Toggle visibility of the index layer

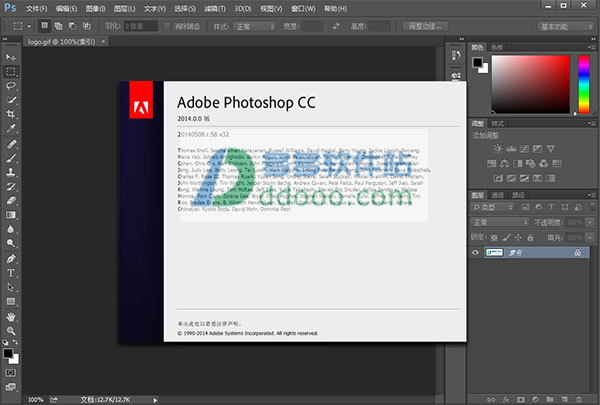click(x=476, y=253)
